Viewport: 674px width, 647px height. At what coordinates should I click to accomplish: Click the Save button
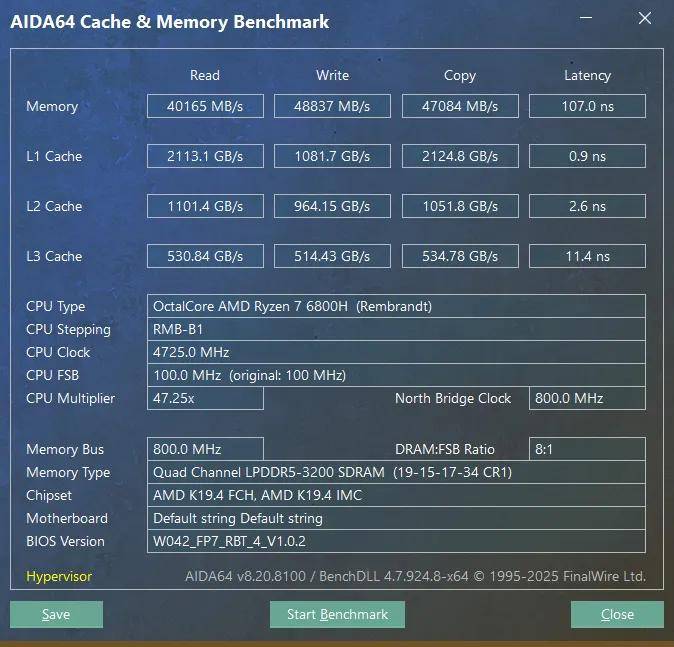(x=56, y=614)
